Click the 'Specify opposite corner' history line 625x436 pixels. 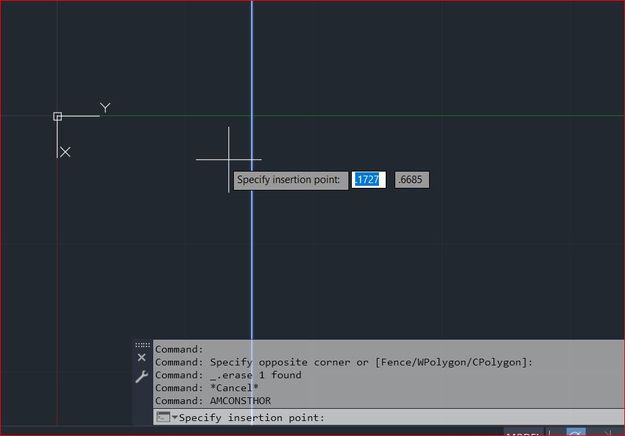point(344,362)
